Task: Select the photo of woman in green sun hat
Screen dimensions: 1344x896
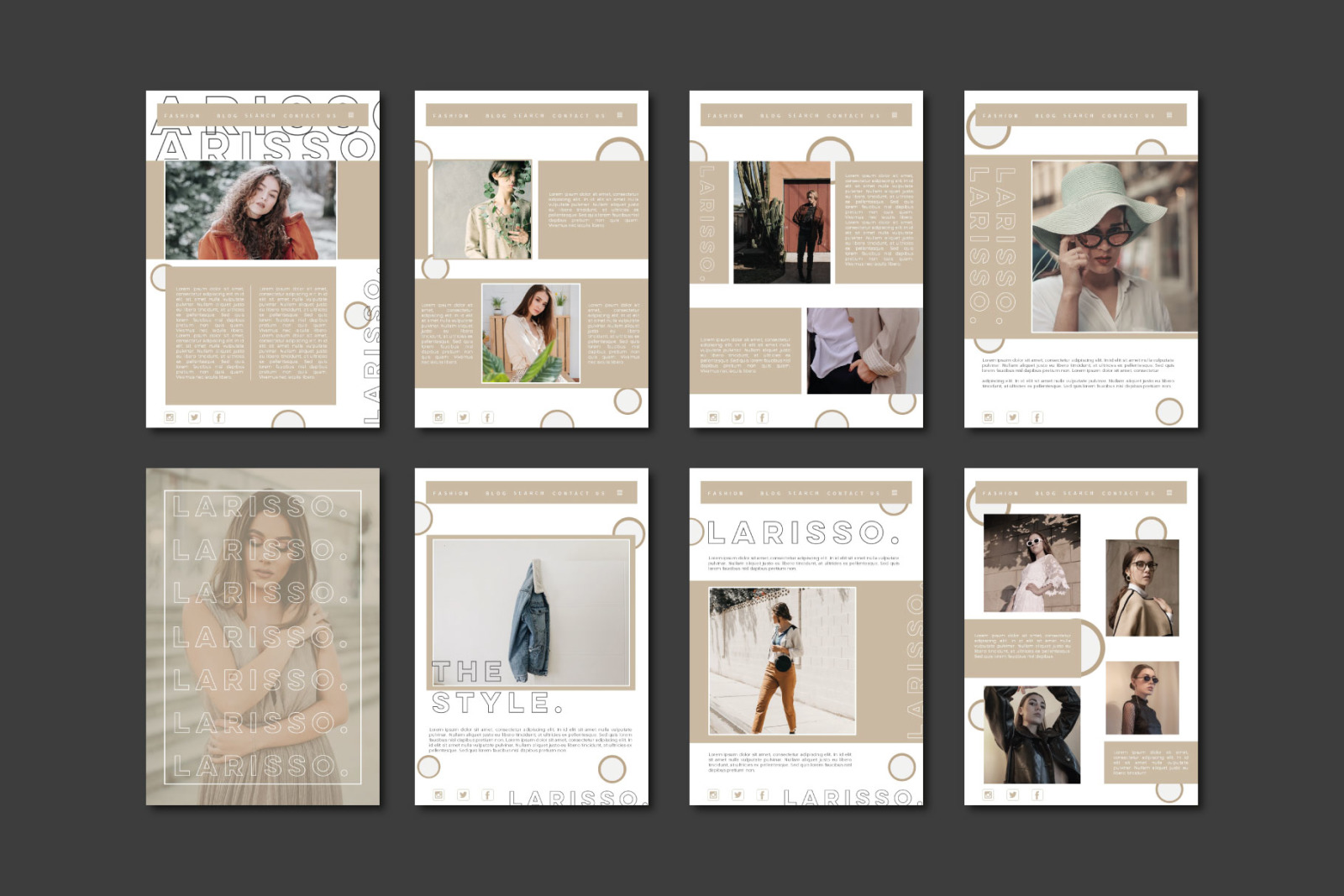Action: click(x=1114, y=247)
